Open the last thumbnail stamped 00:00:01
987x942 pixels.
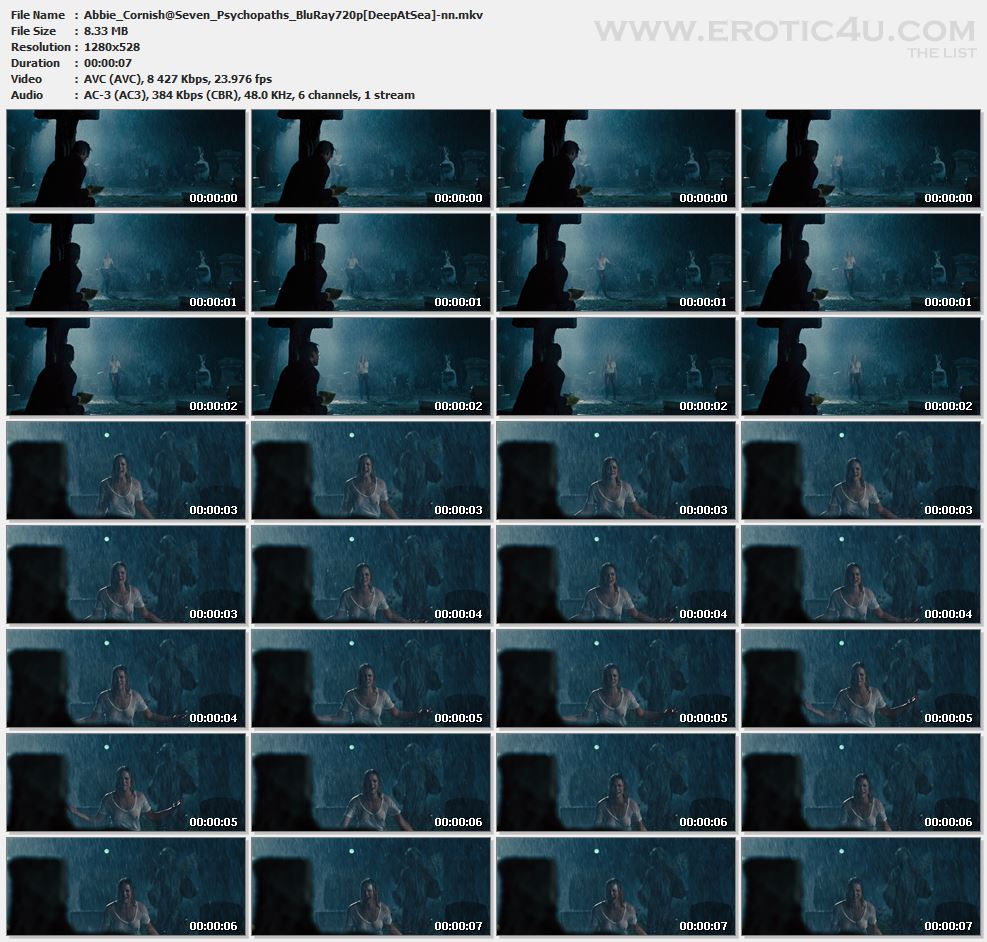(x=860, y=262)
